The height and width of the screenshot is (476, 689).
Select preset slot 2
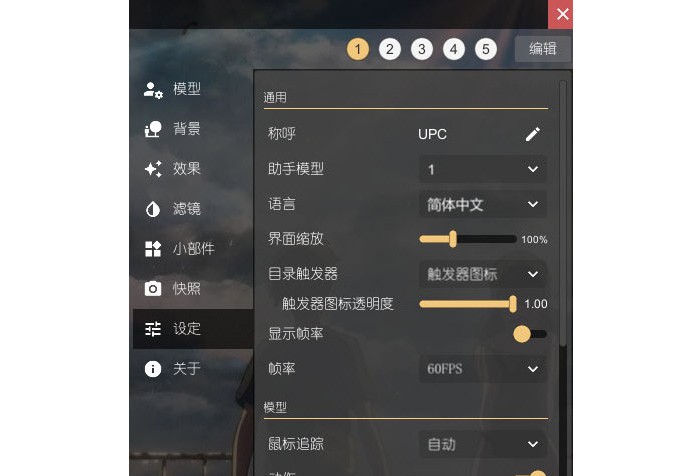390,49
